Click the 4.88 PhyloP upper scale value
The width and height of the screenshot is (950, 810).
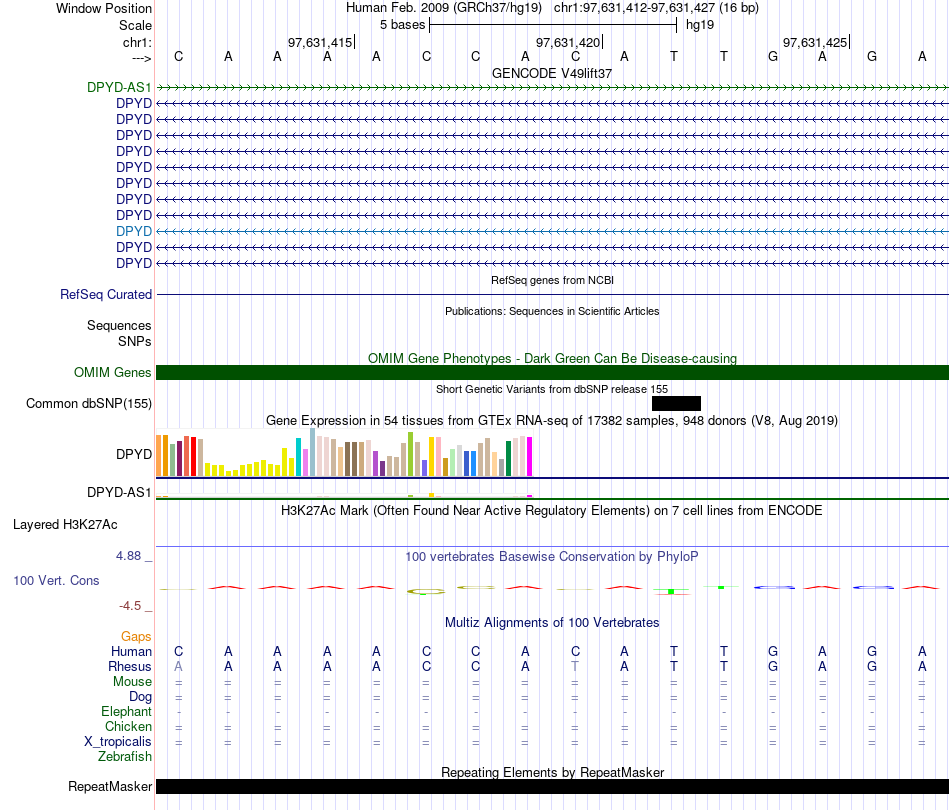tap(128, 556)
